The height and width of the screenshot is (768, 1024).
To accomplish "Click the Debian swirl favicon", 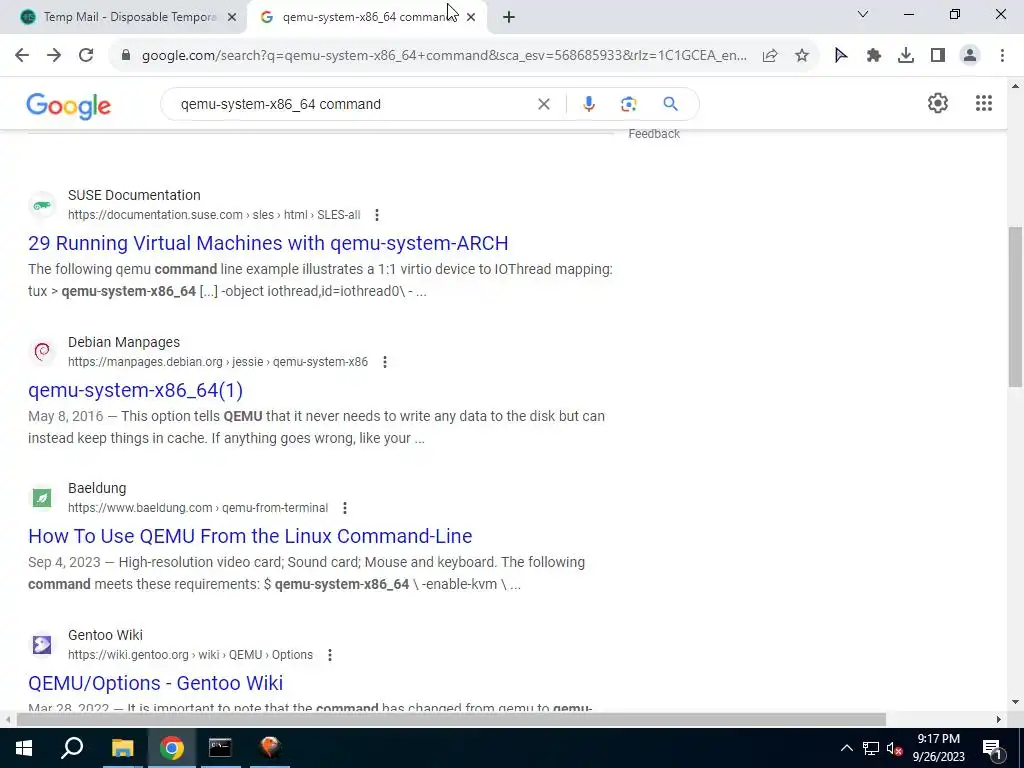I will click(x=42, y=352).
